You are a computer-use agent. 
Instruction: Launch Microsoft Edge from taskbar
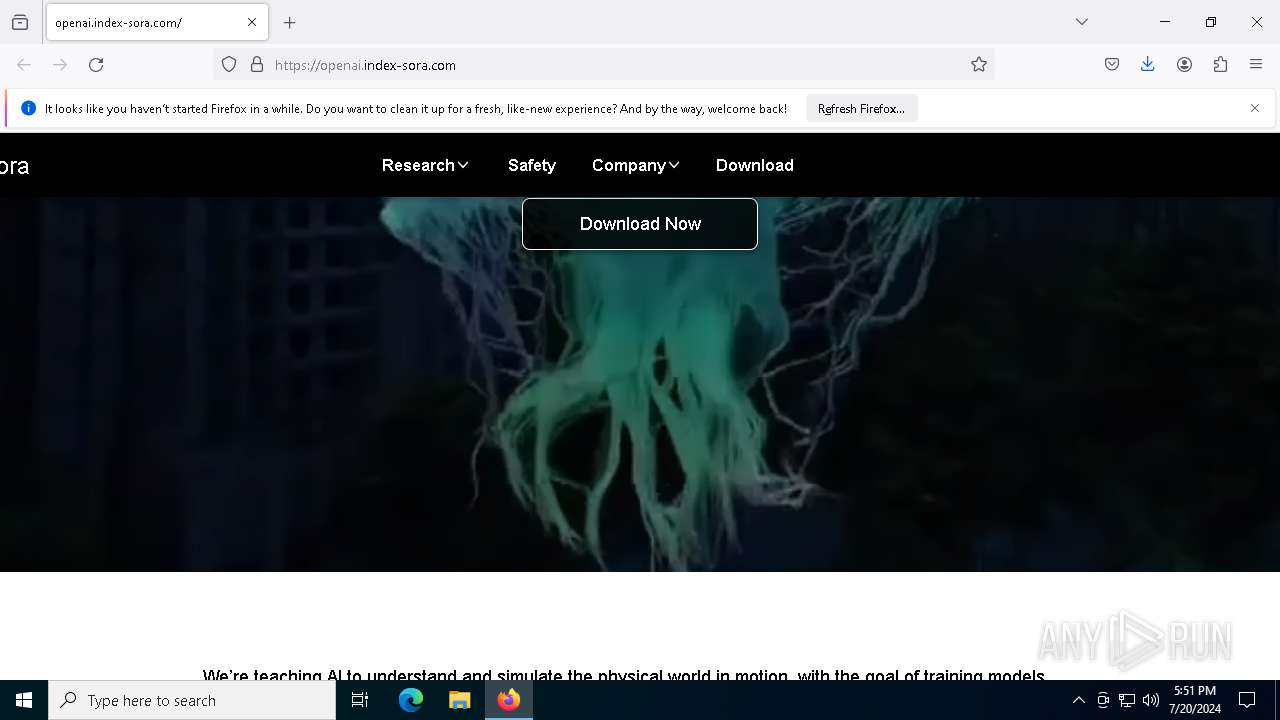411,700
